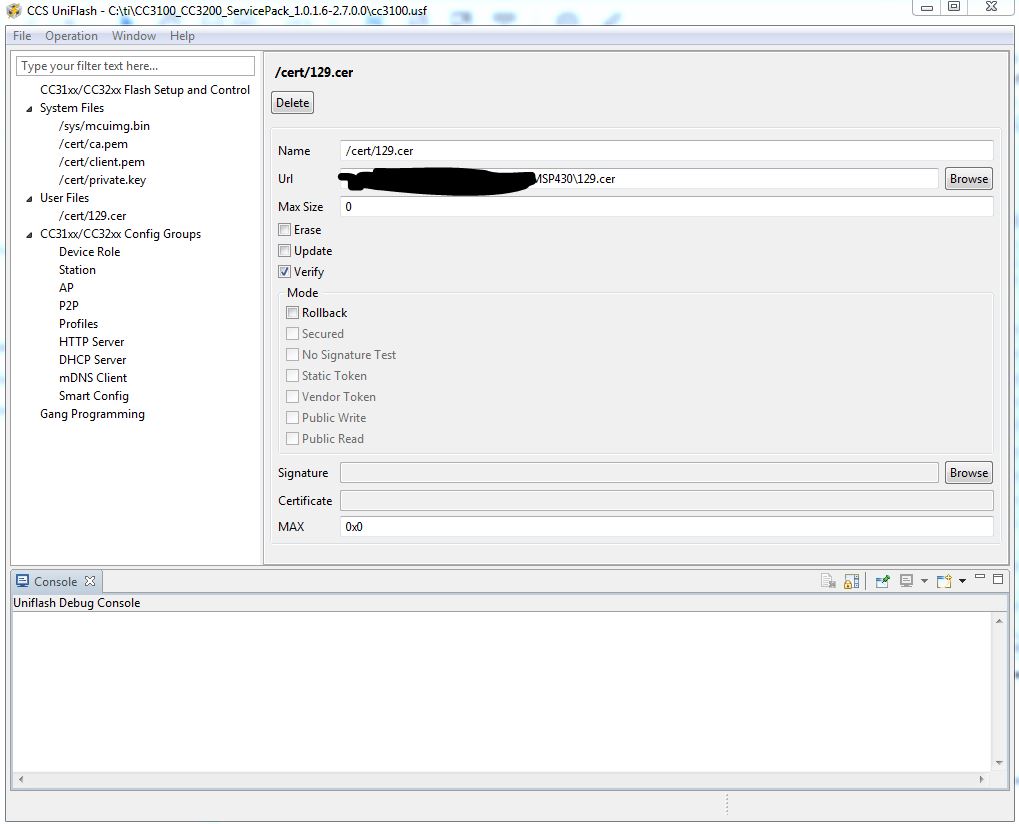Click the Secured mode checkbox
This screenshot has width=1019, height=824.
click(292, 333)
